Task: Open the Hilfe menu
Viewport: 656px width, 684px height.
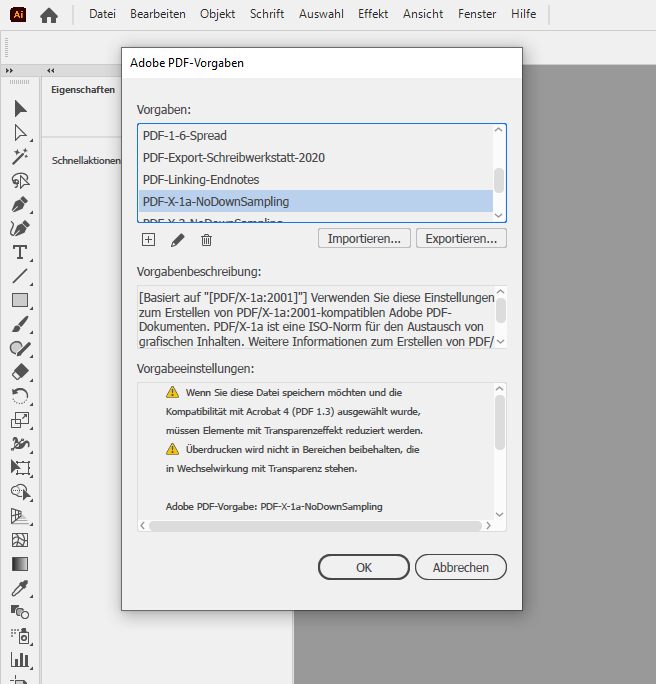Action: click(x=523, y=14)
